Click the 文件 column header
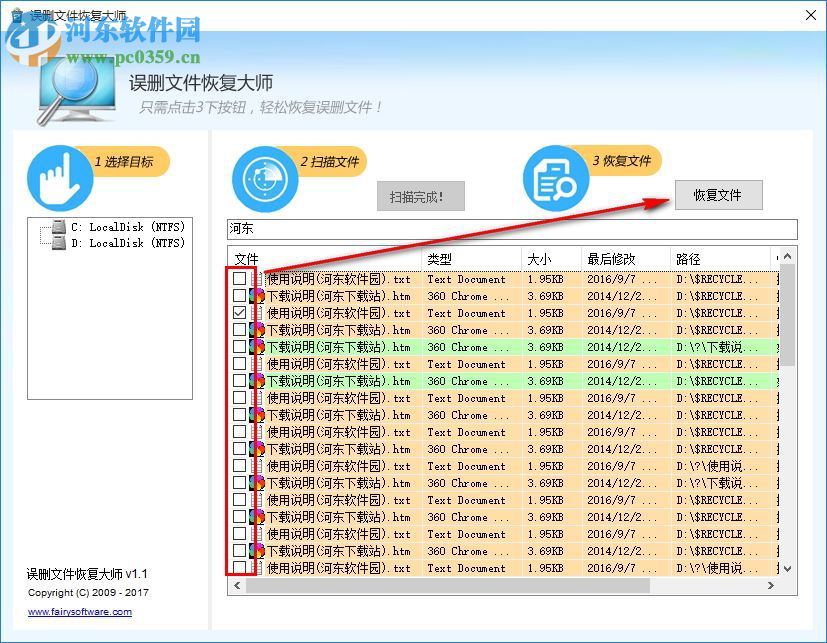Screen dimensions: 827x643 tap(246, 259)
